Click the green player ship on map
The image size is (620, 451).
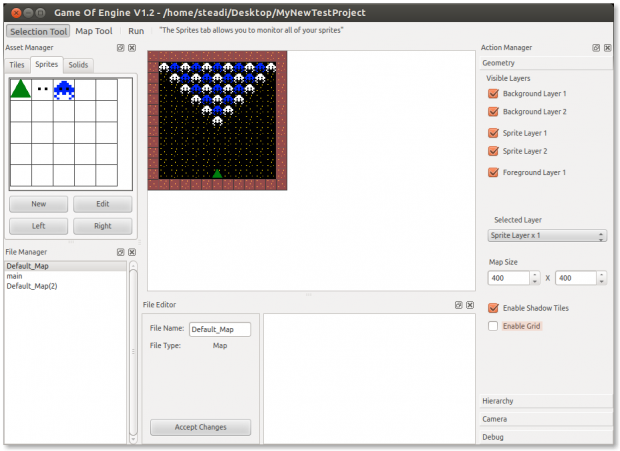217,174
